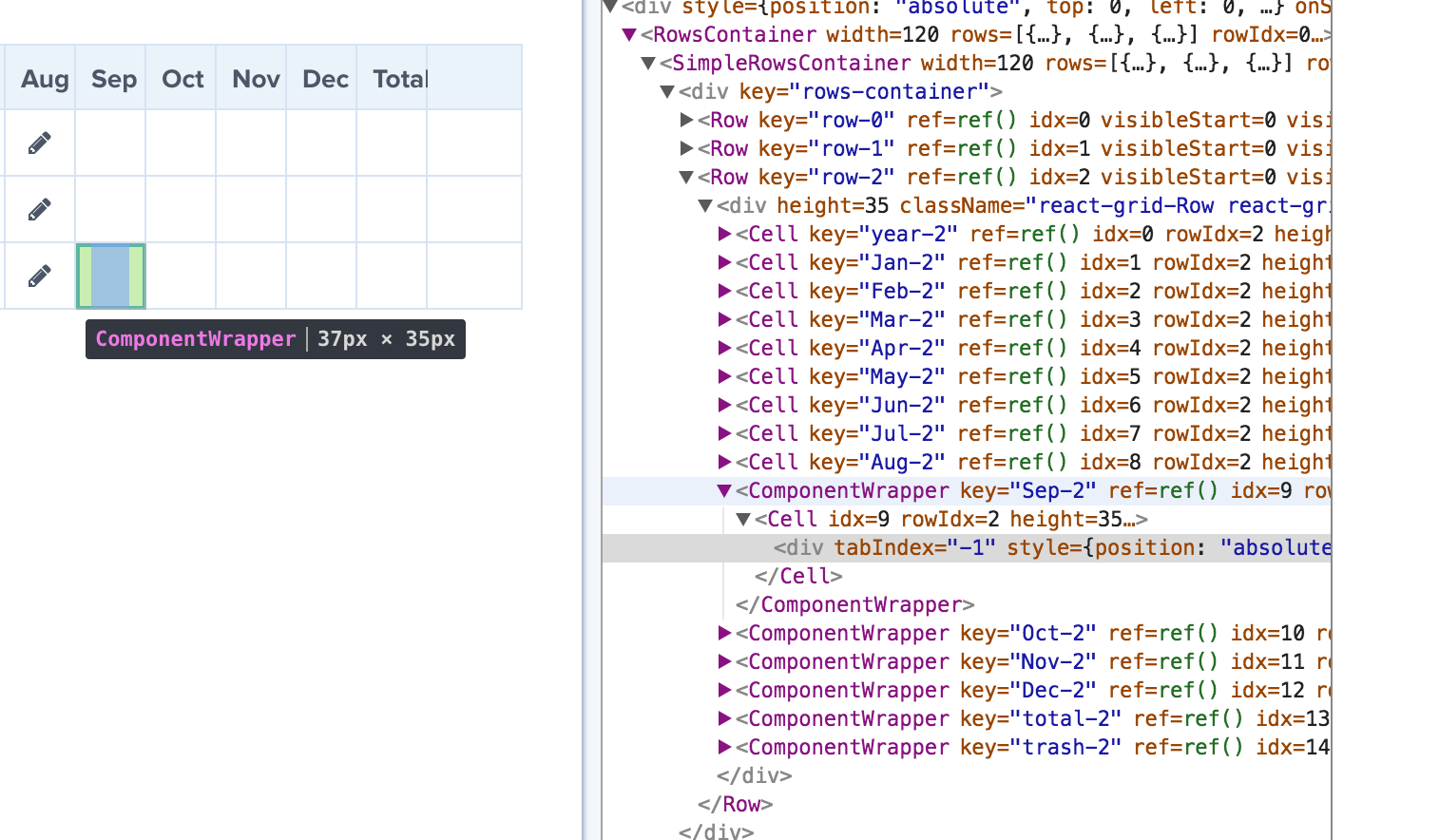Click the pencil edit icon in the third row
1439x840 pixels.
38,277
